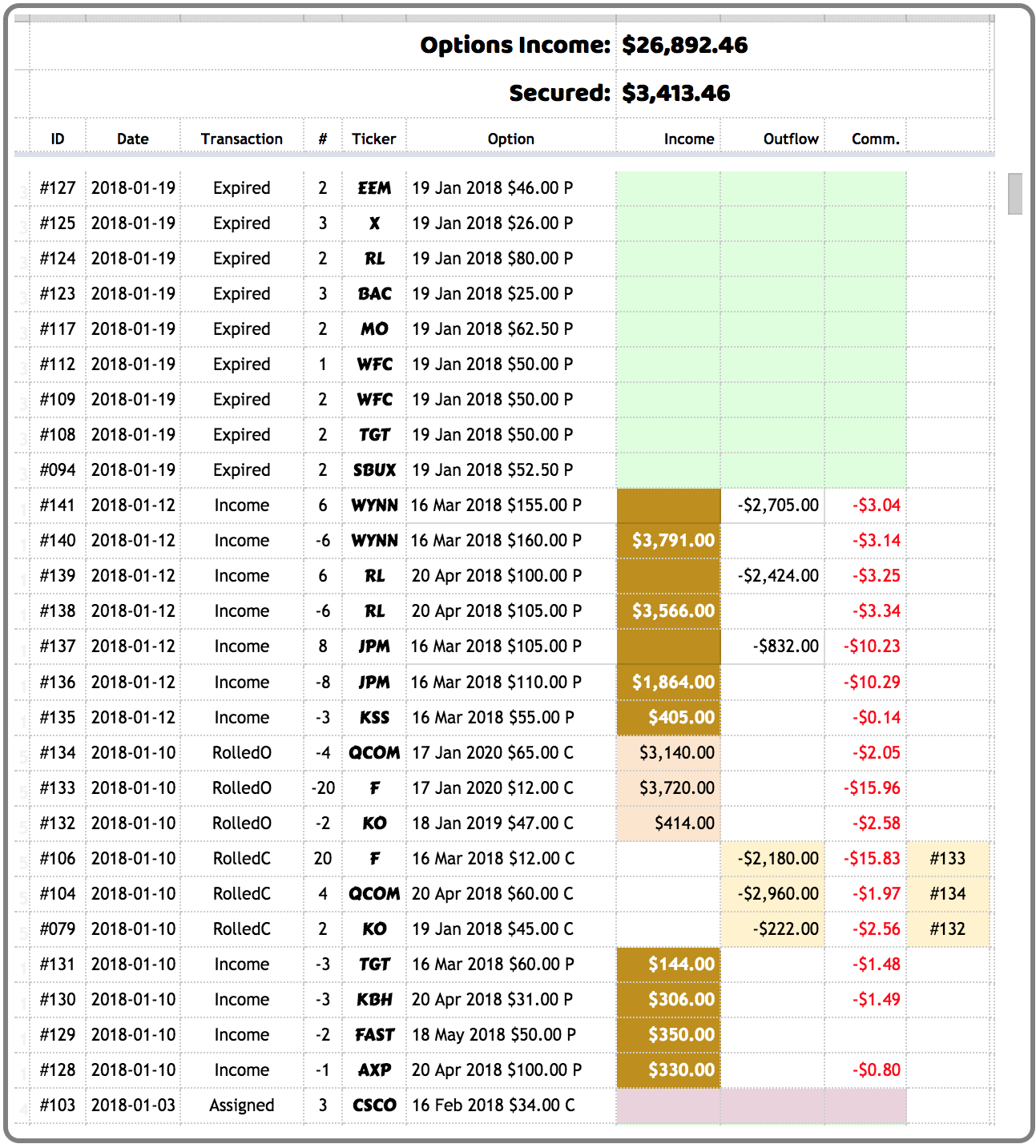This screenshot has height=1148, width=1036.
Task: Select the BAC ticker cell
Action: (374, 294)
